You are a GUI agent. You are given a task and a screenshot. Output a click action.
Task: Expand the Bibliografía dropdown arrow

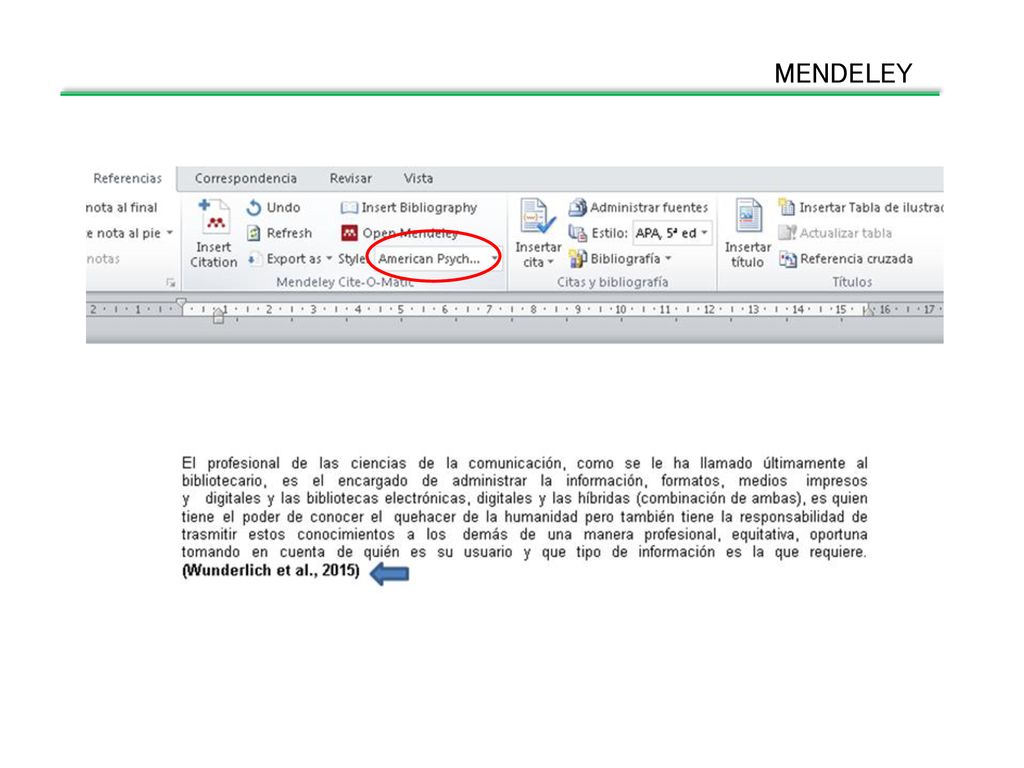668,259
